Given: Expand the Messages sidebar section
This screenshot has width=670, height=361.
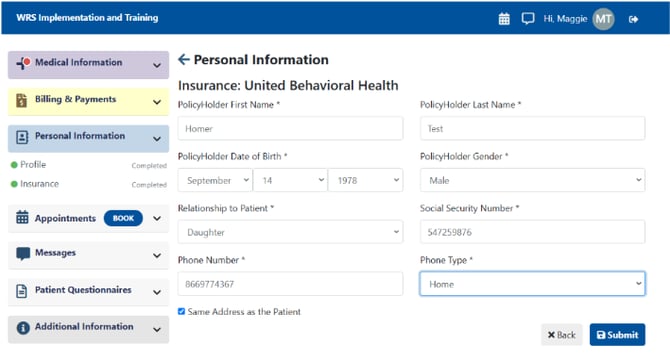Looking at the screenshot, I should (88, 255).
